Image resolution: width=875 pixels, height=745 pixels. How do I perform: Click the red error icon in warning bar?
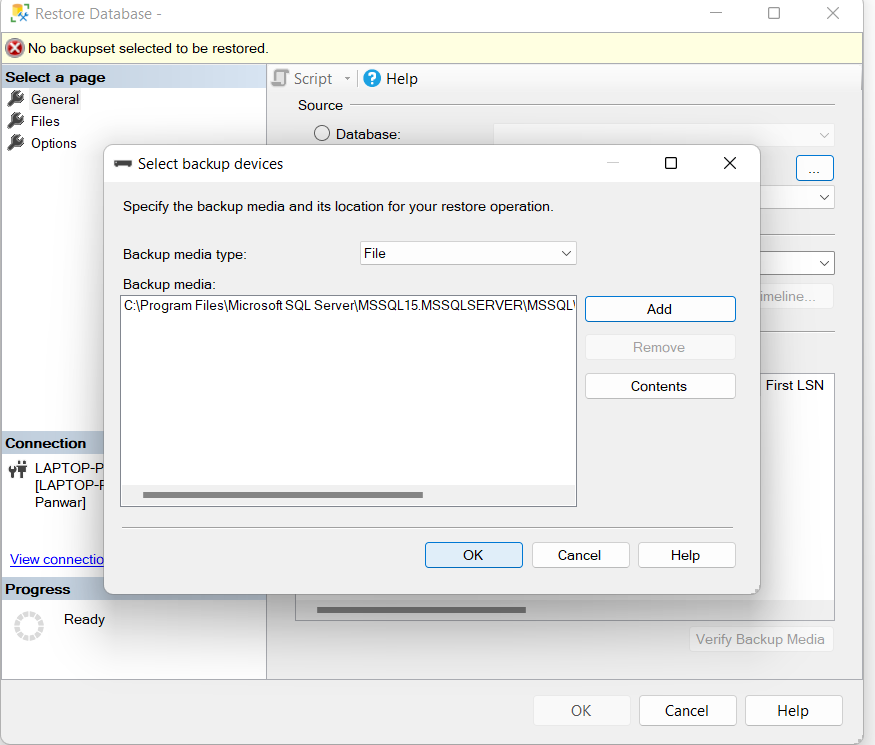click(15, 48)
